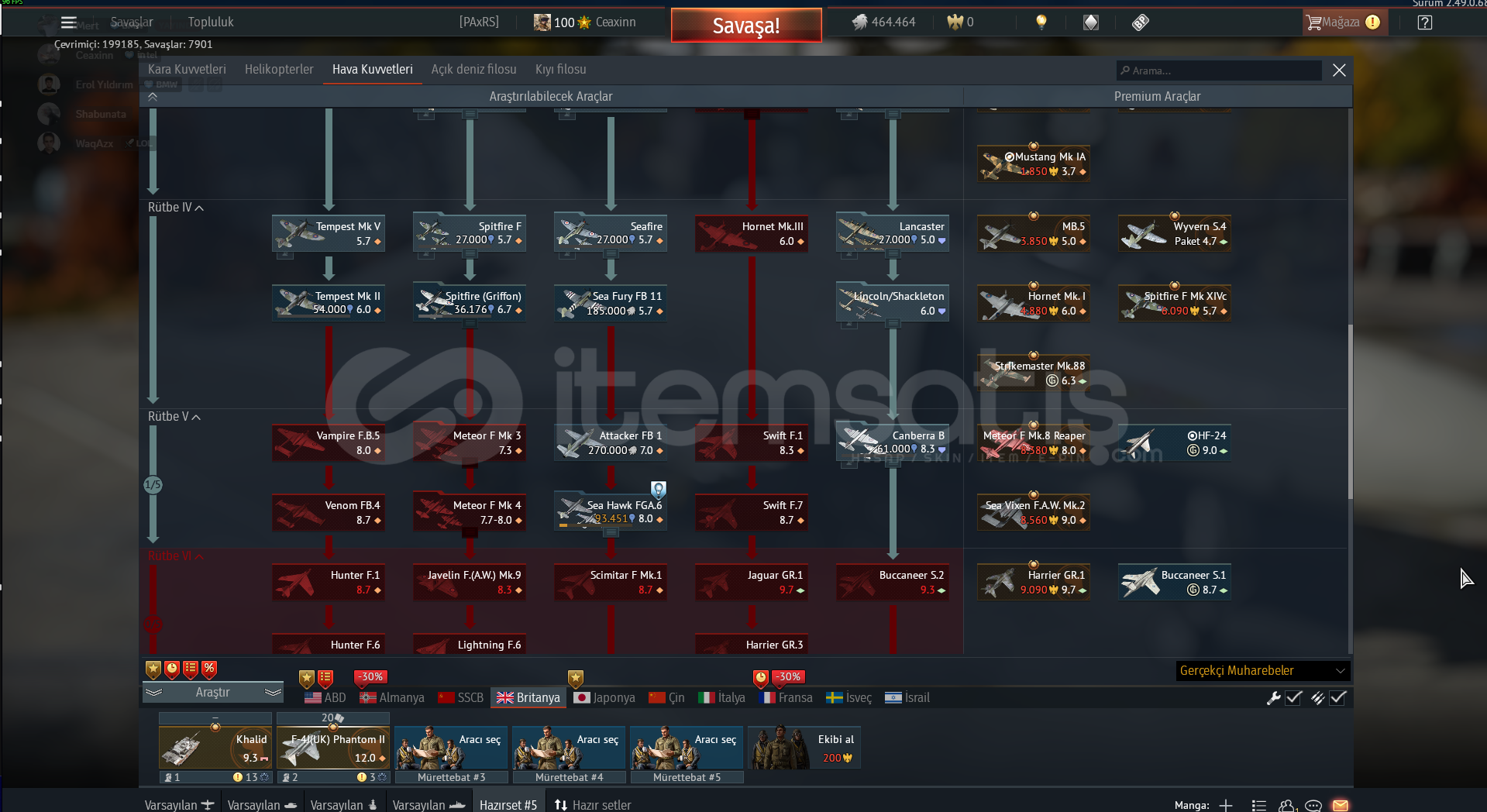Click the lightbulb hints icon
1487x812 pixels.
pos(1041,22)
